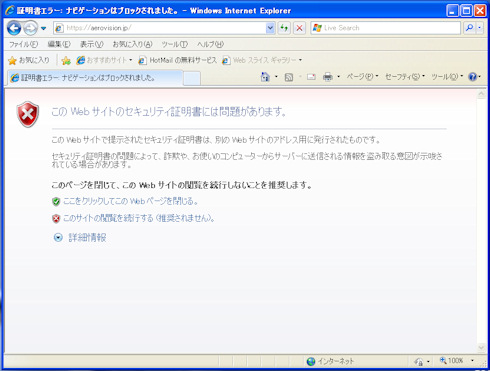
Task: Expand the Print options dropdown arrow
Action: (x=338, y=77)
